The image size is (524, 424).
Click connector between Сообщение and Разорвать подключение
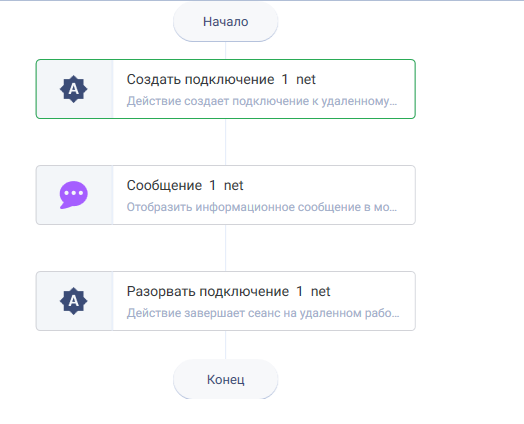pyautogui.click(x=226, y=248)
